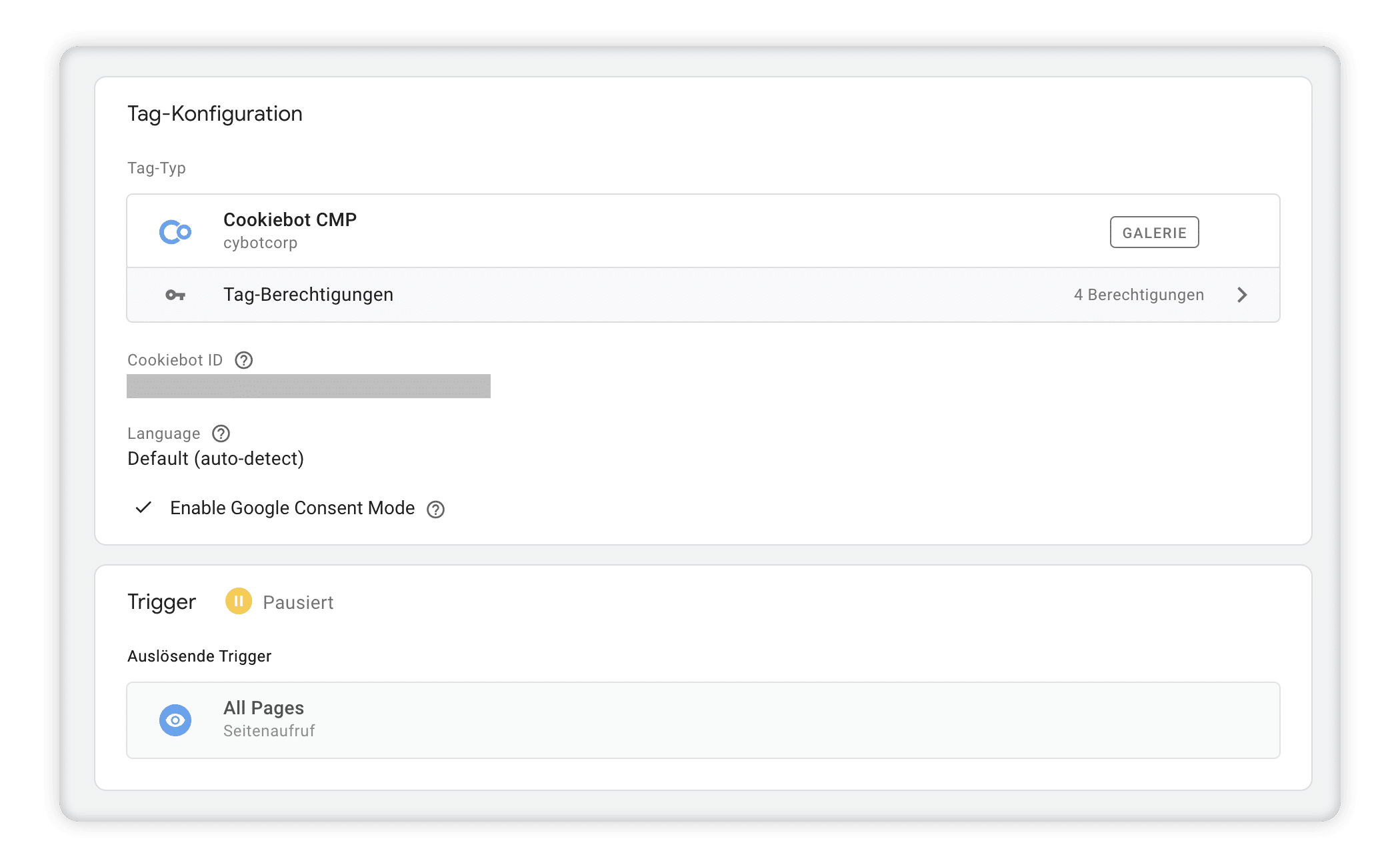Open help icon next to Cookiebot ID
Screen dimensions: 1400x867
244,360
